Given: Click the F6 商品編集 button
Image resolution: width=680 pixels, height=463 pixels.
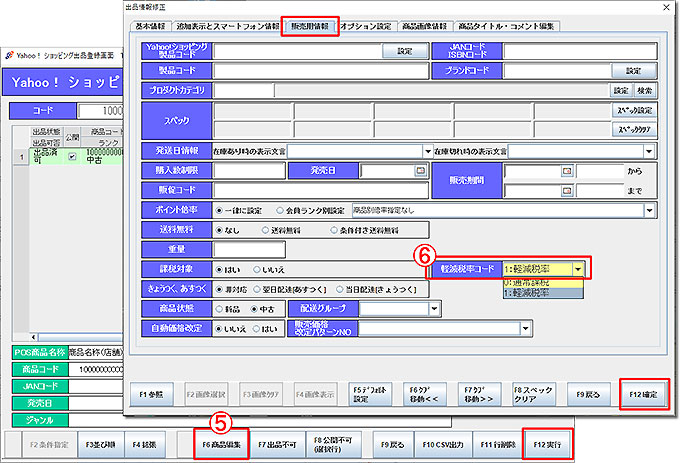Looking at the screenshot, I should pos(220,441).
